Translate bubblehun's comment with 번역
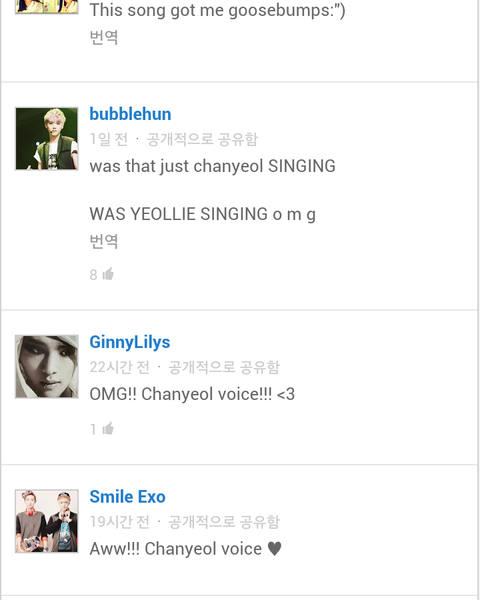 pyautogui.click(x=104, y=241)
